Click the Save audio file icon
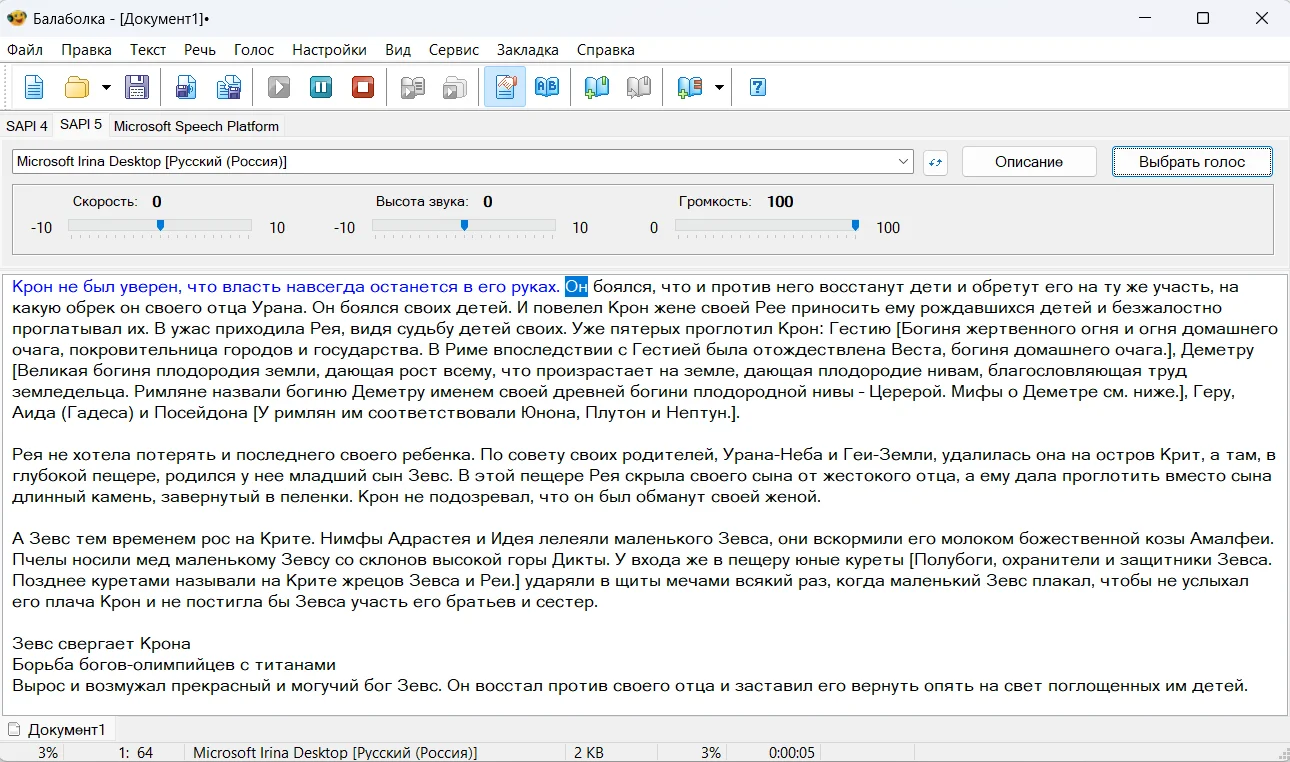 (x=186, y=88)
